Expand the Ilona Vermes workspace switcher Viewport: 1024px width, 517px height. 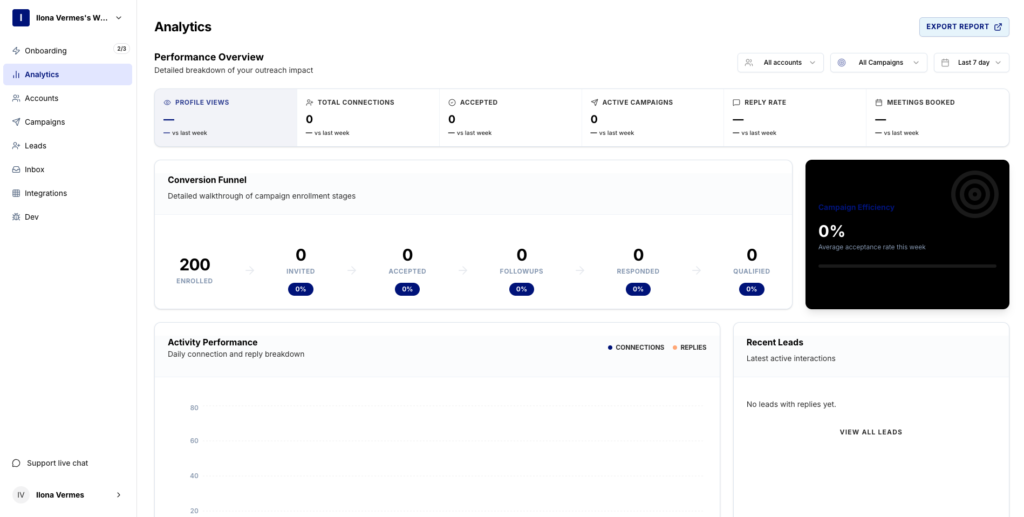(67, 18)
